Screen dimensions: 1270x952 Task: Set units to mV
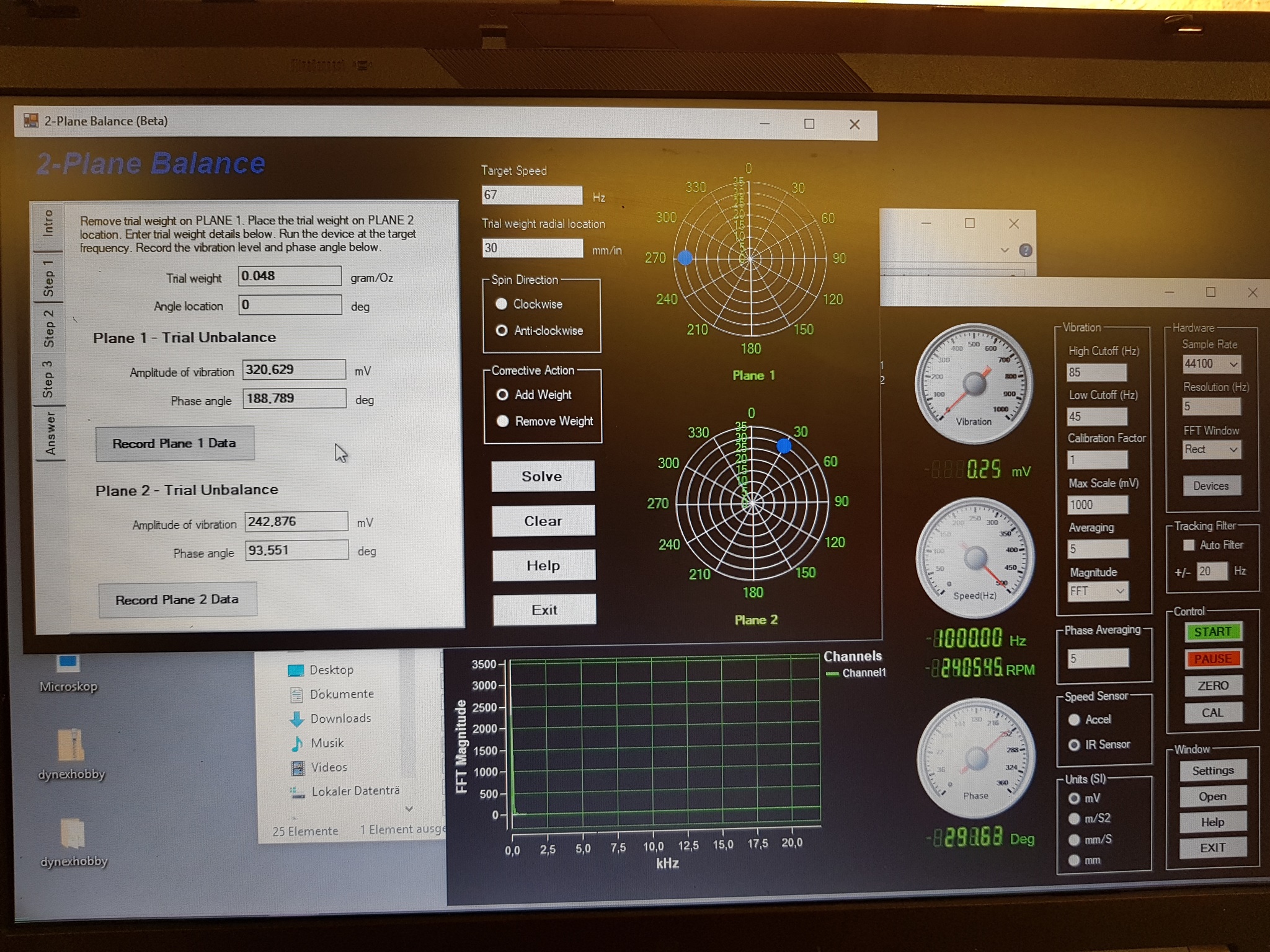point(1074,798)
